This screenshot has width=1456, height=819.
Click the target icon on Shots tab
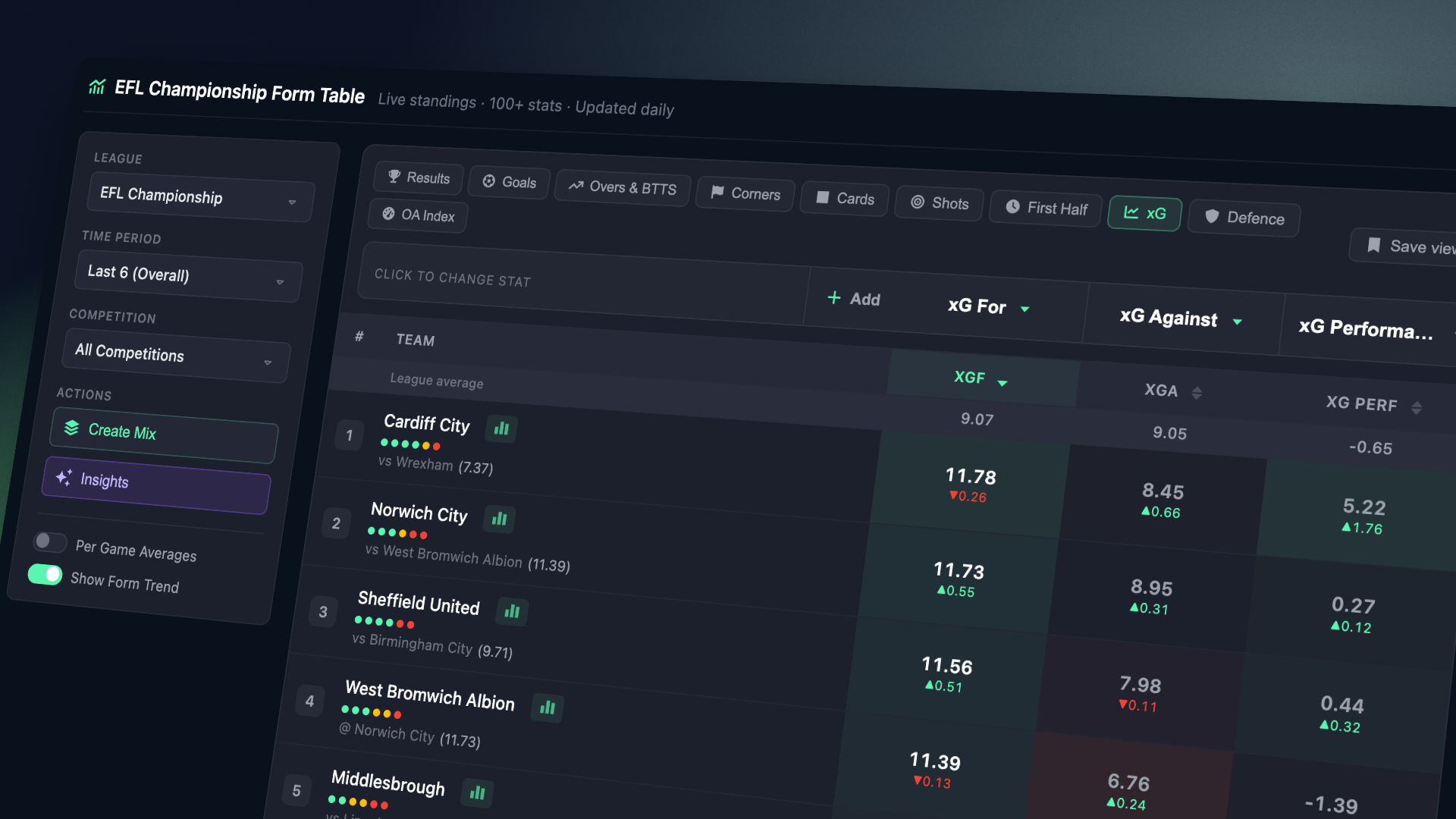pos(918,202)
